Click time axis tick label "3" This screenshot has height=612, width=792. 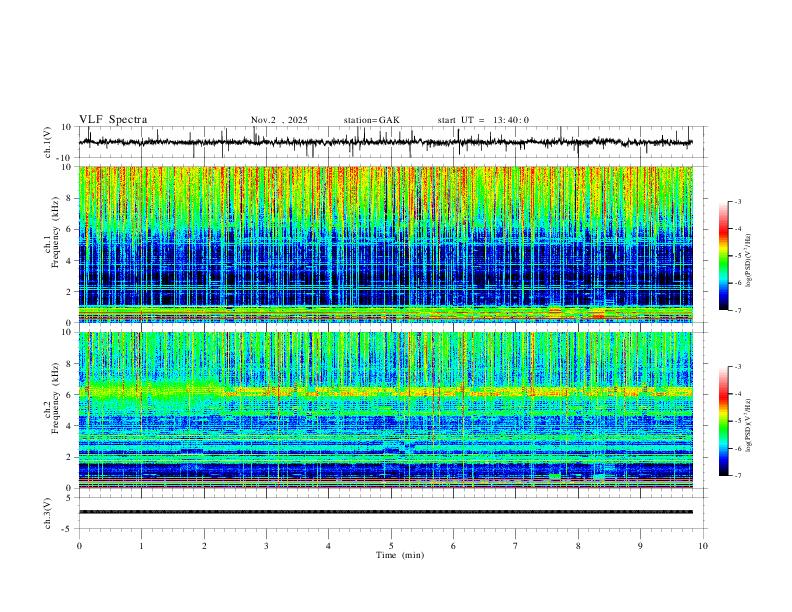coord(266,546)
